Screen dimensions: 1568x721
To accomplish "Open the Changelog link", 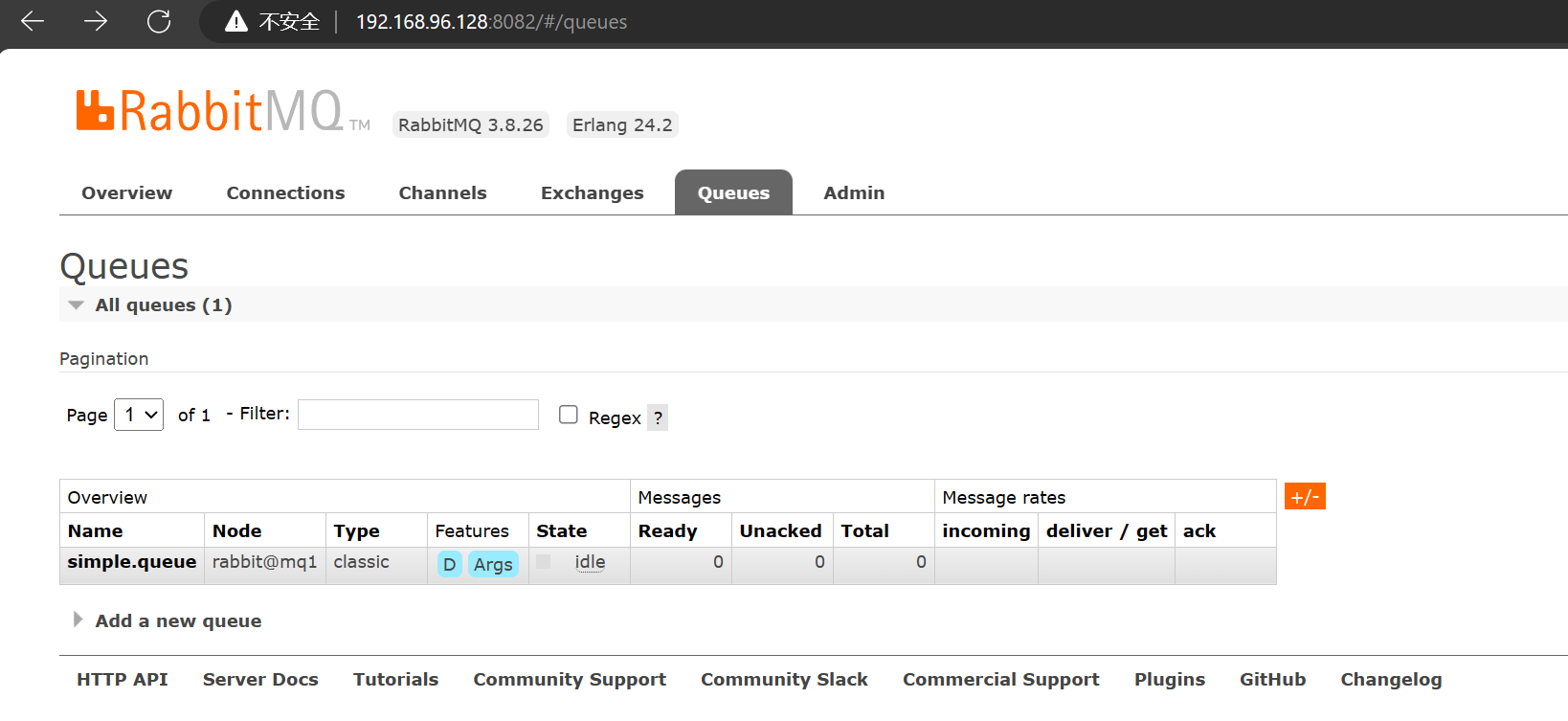I will (1391, 679).
